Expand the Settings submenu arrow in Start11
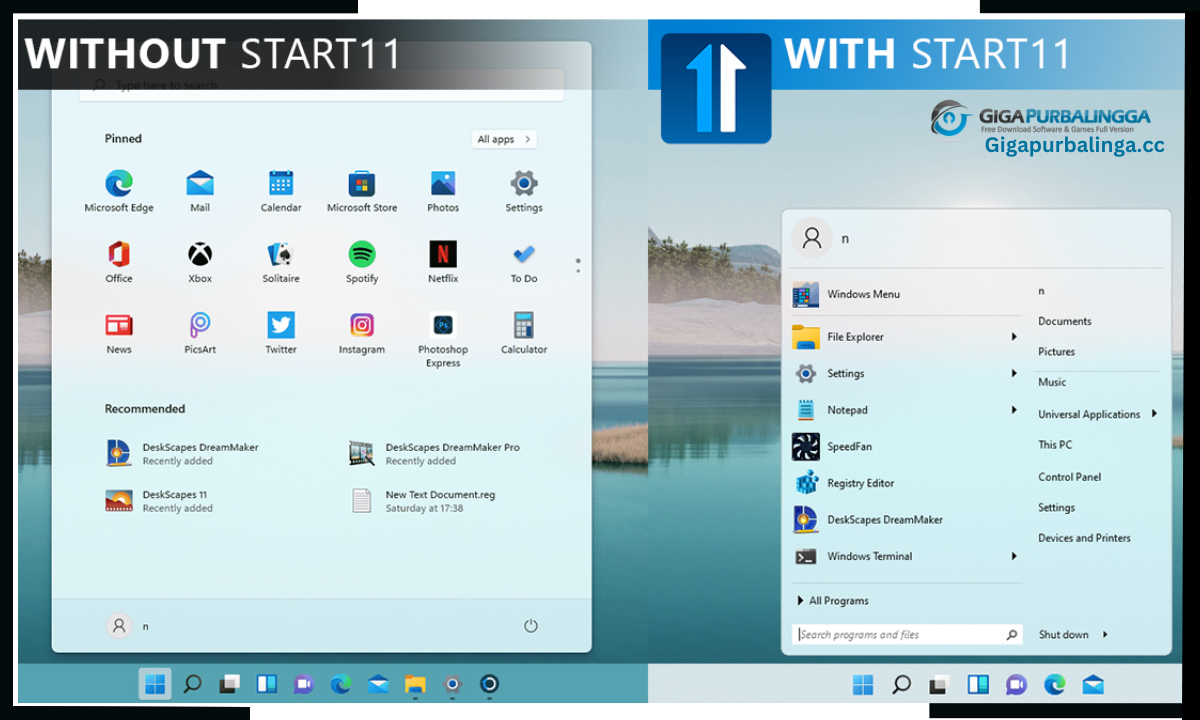The height and width of the screenshot is (720, 1200). (1014, 373)
